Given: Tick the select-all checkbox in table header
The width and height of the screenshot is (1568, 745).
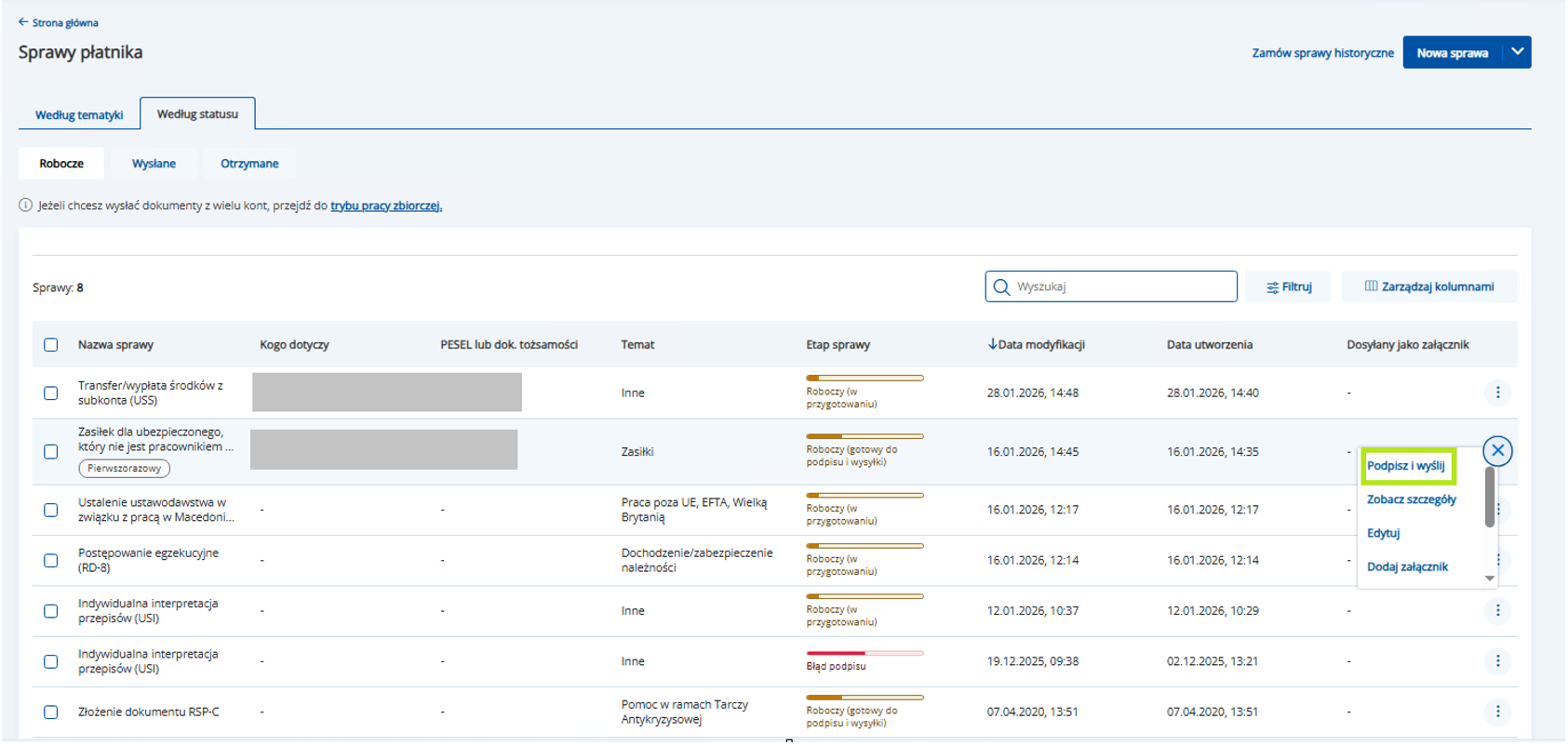Looking at the screenshot, I should (51, 345).
